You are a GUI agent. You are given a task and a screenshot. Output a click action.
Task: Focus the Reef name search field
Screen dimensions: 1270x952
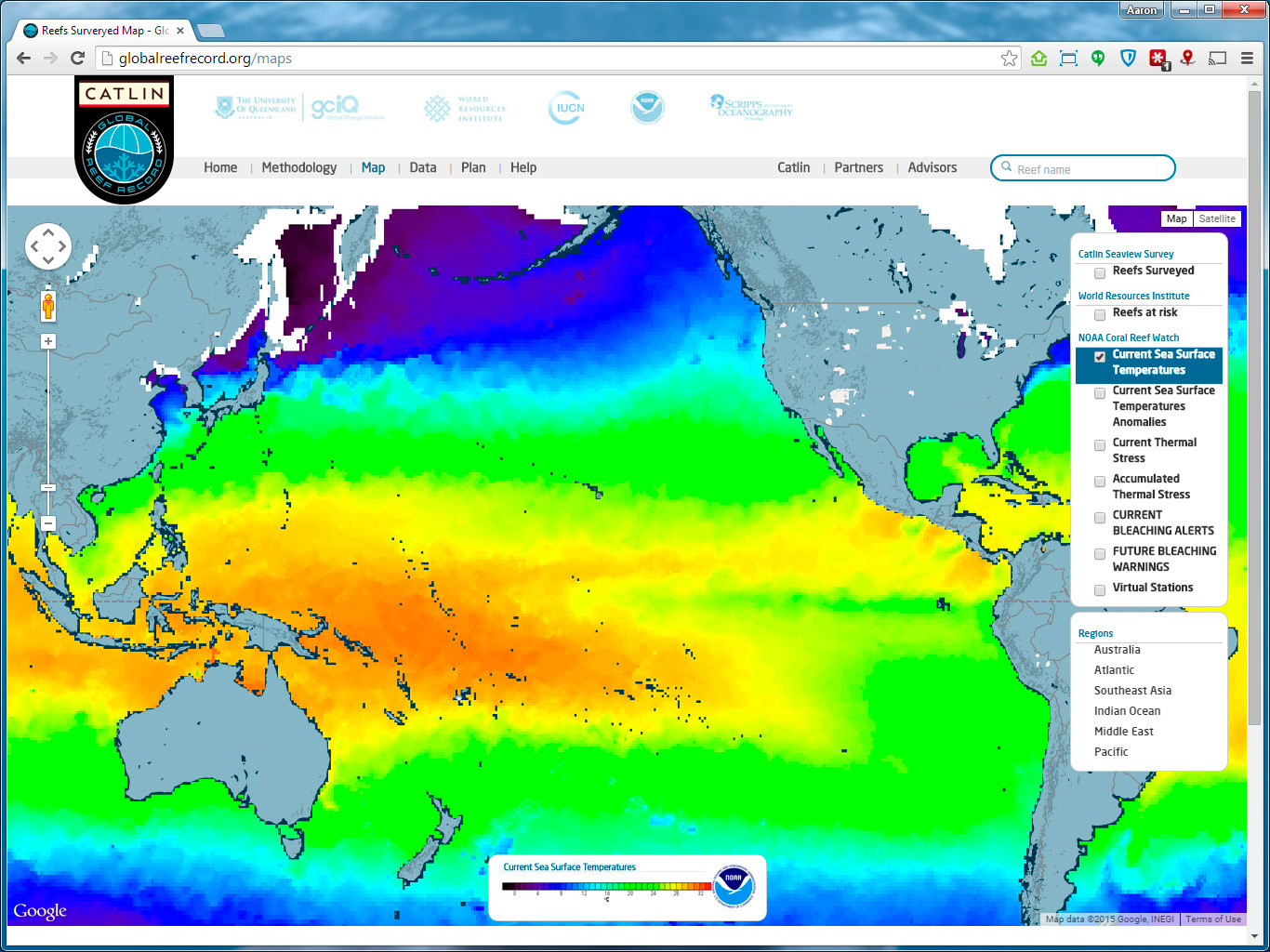(1083, 168)
